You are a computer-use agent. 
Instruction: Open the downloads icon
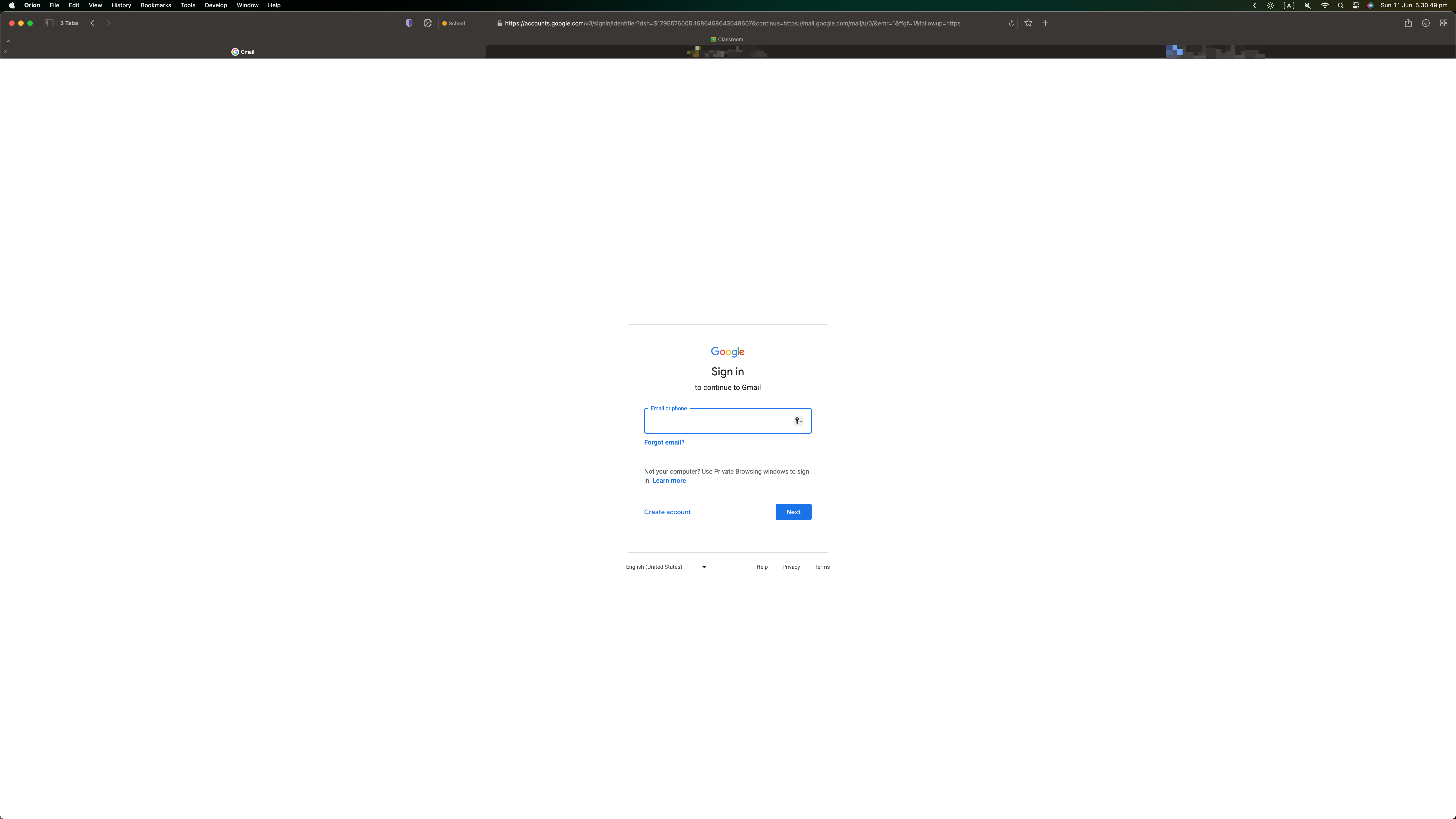point(1426,23)
